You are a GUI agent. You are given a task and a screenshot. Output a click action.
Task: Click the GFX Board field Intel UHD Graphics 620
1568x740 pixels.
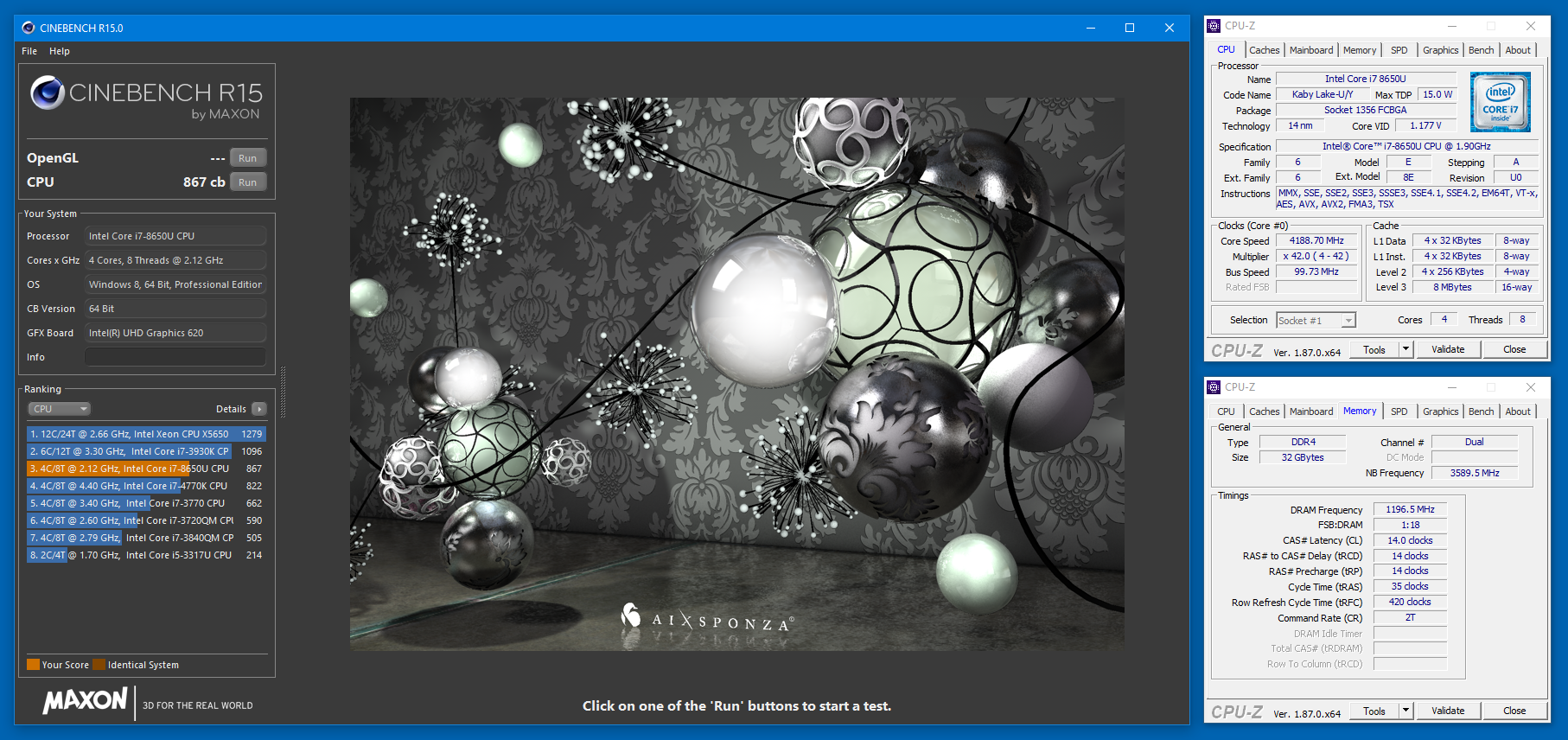[x=175, y=333]
